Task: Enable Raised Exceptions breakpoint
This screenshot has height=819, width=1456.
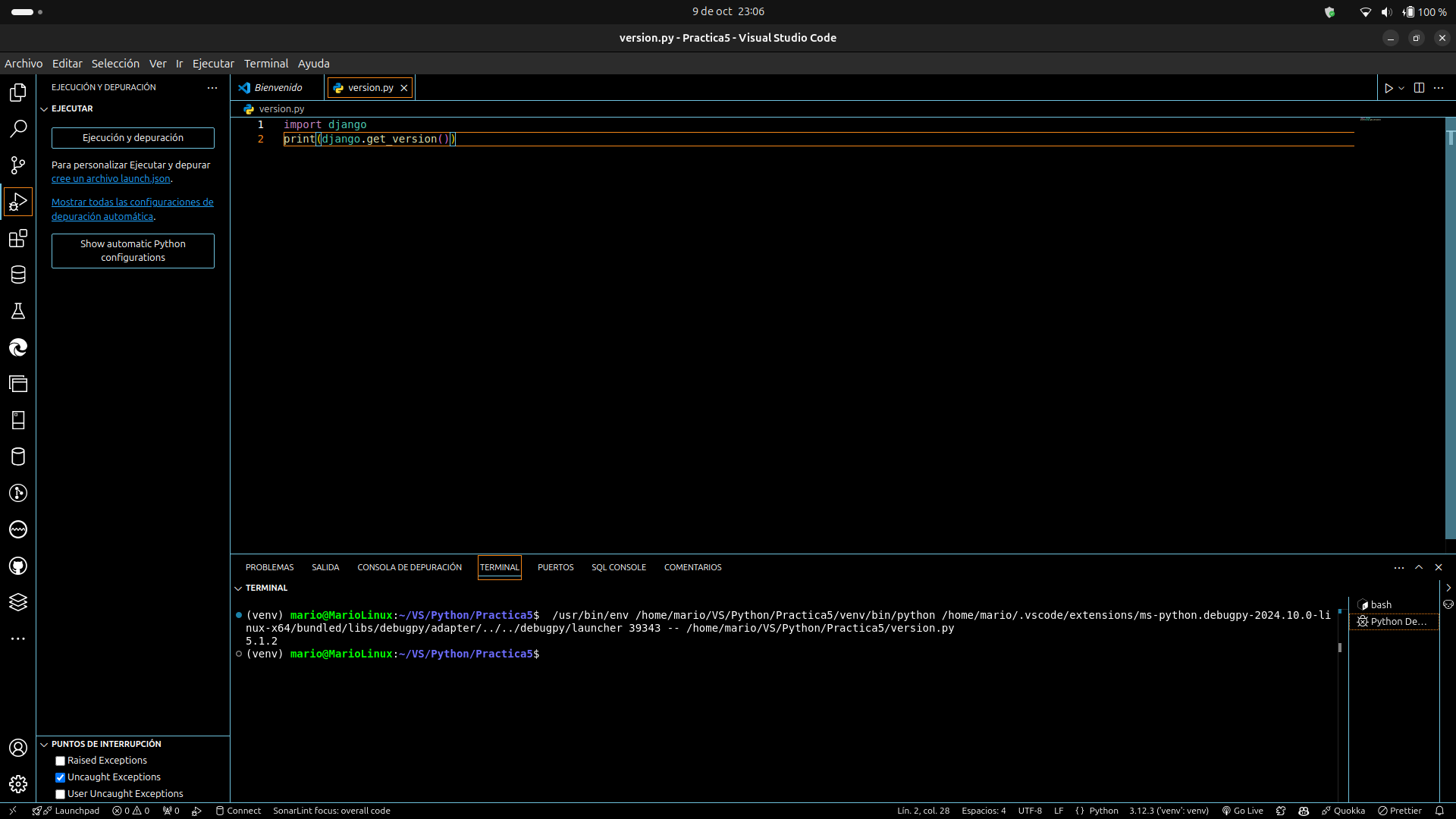Action: (60, 761)
